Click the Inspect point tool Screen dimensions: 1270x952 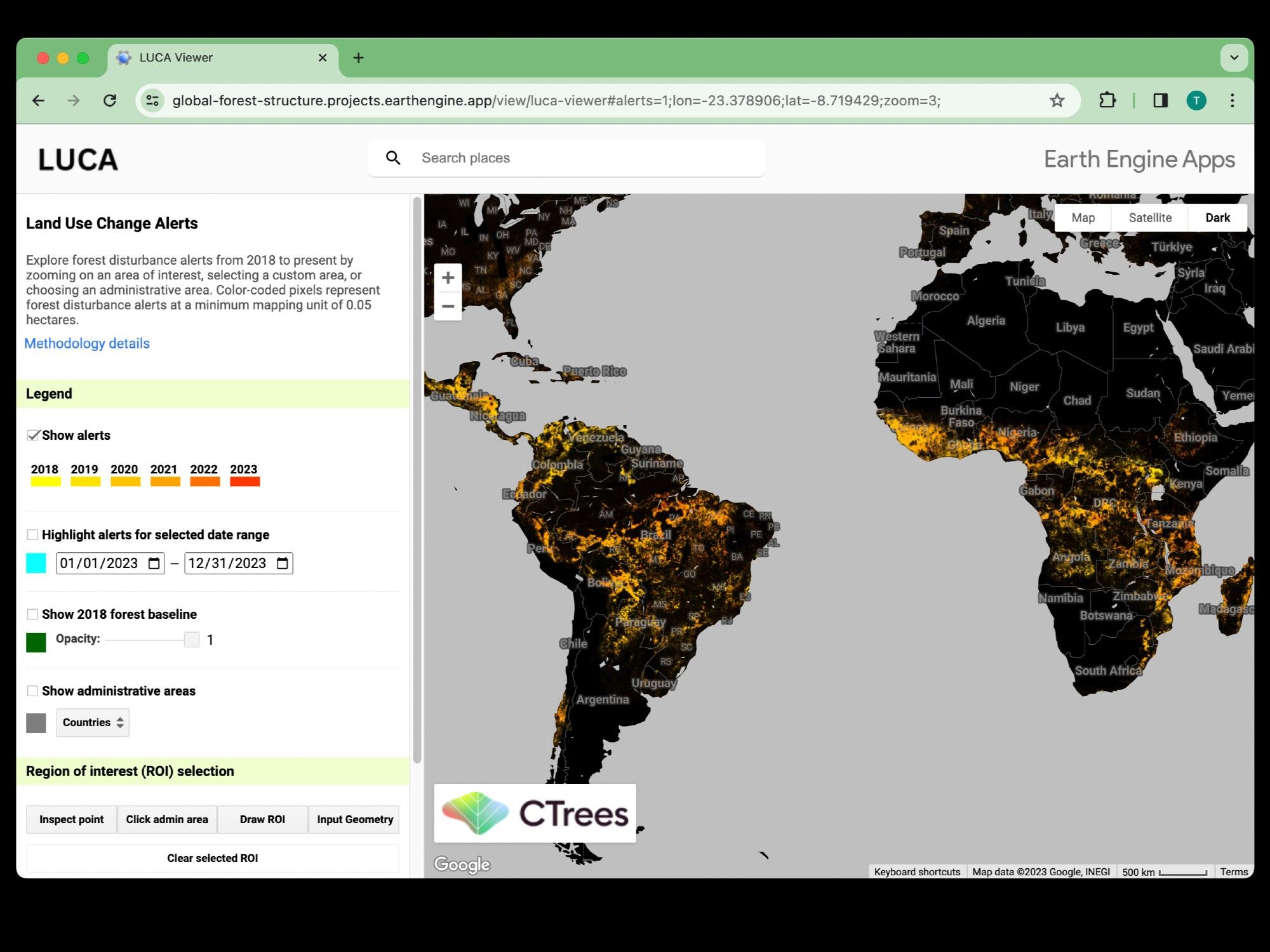point(71,819)
